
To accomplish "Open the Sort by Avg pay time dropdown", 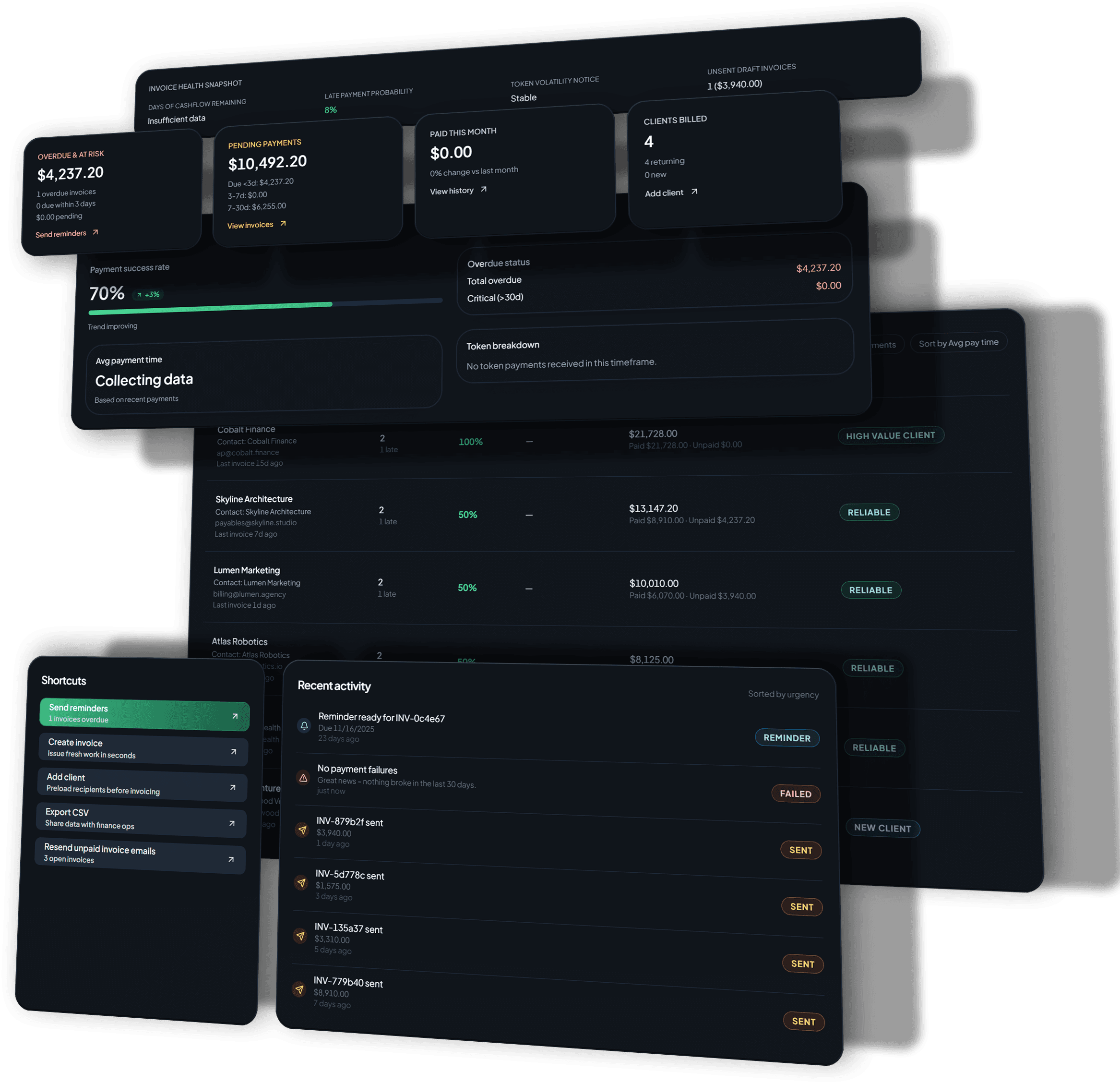I will point(958,342).
